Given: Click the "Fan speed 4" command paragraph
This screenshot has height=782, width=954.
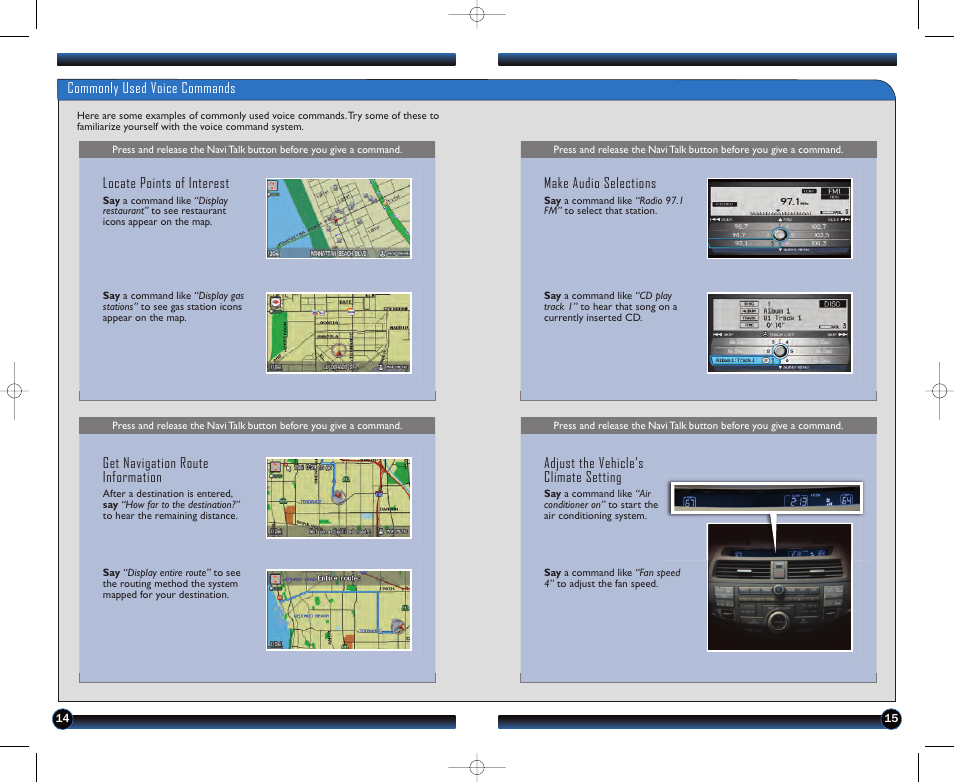Looking at the screenshot, I should click(x=612, y=578).
